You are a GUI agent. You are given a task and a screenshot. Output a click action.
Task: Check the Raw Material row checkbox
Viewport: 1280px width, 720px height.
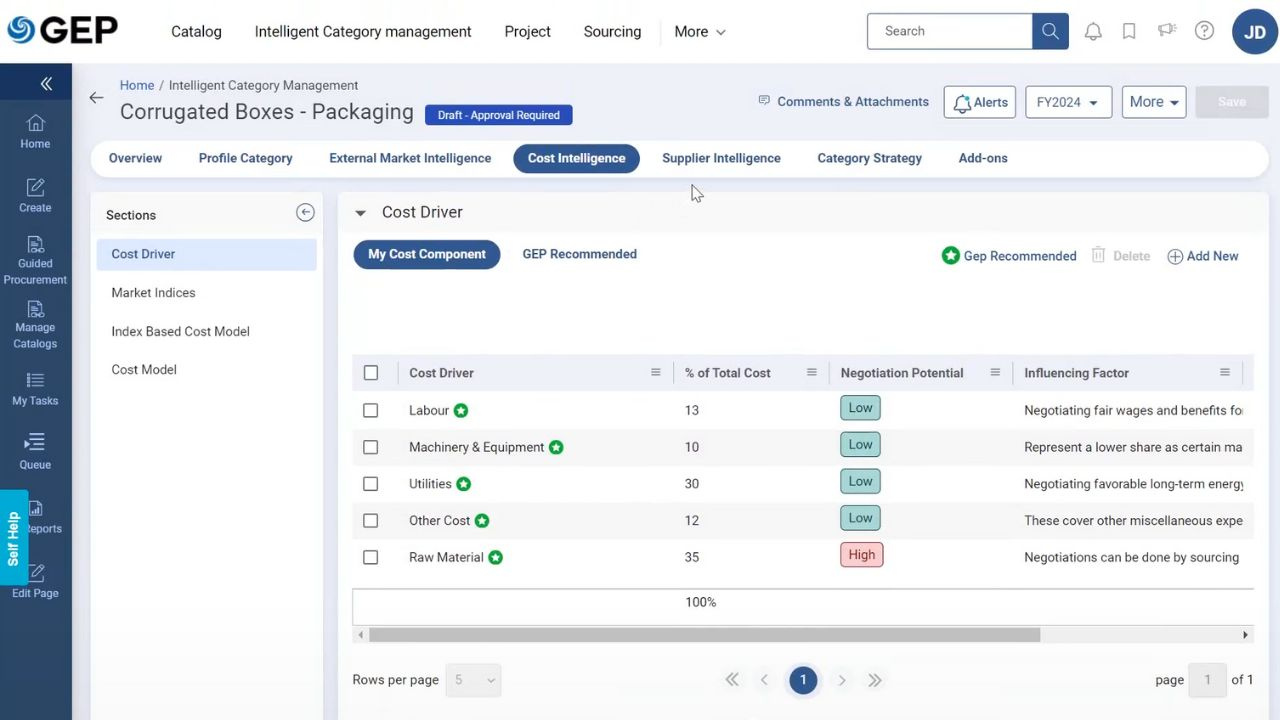click(x=371, y=558)
